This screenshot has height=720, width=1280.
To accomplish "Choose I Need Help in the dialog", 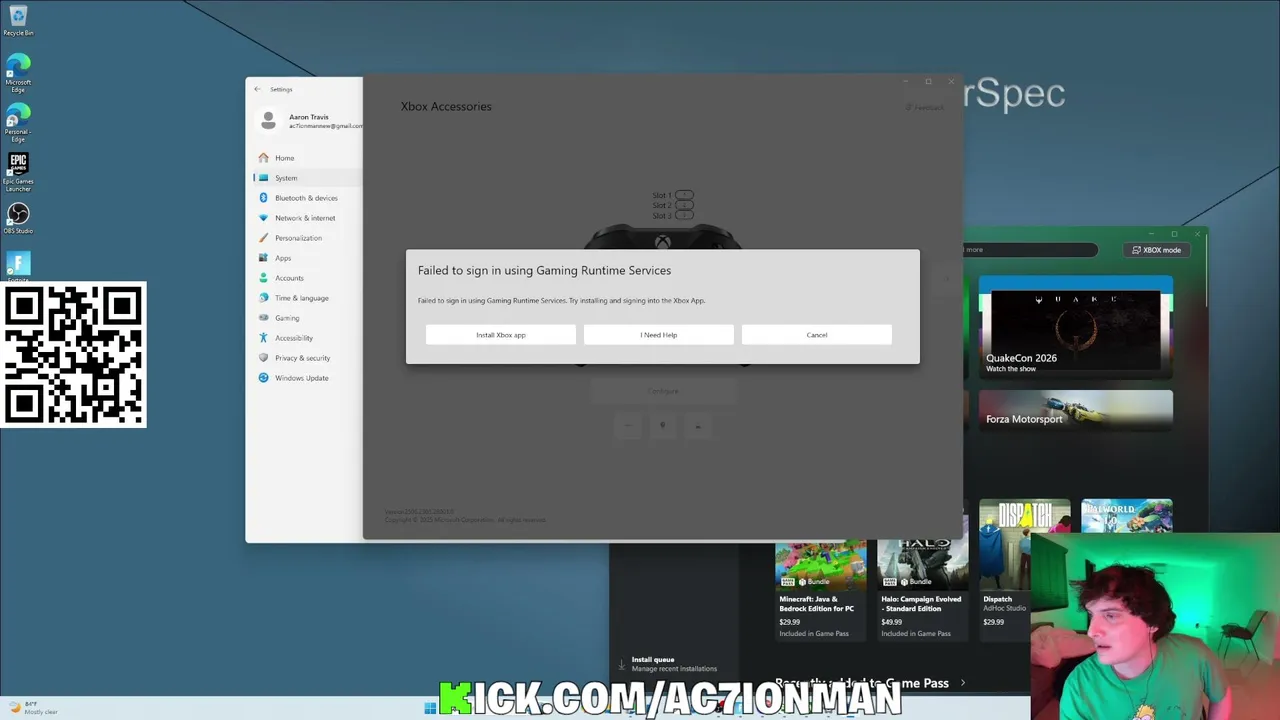I will pos(659,335).
